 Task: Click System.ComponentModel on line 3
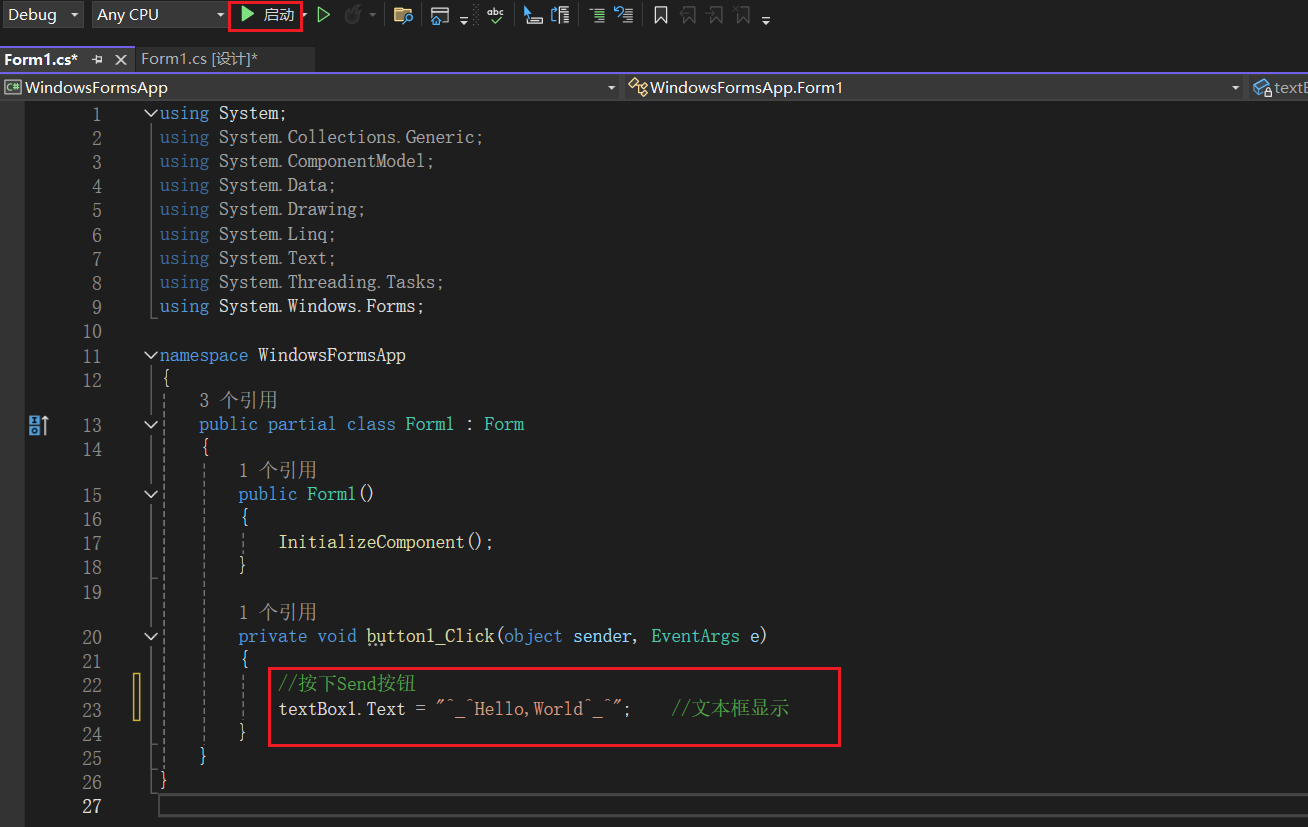(x=322, y=161)
